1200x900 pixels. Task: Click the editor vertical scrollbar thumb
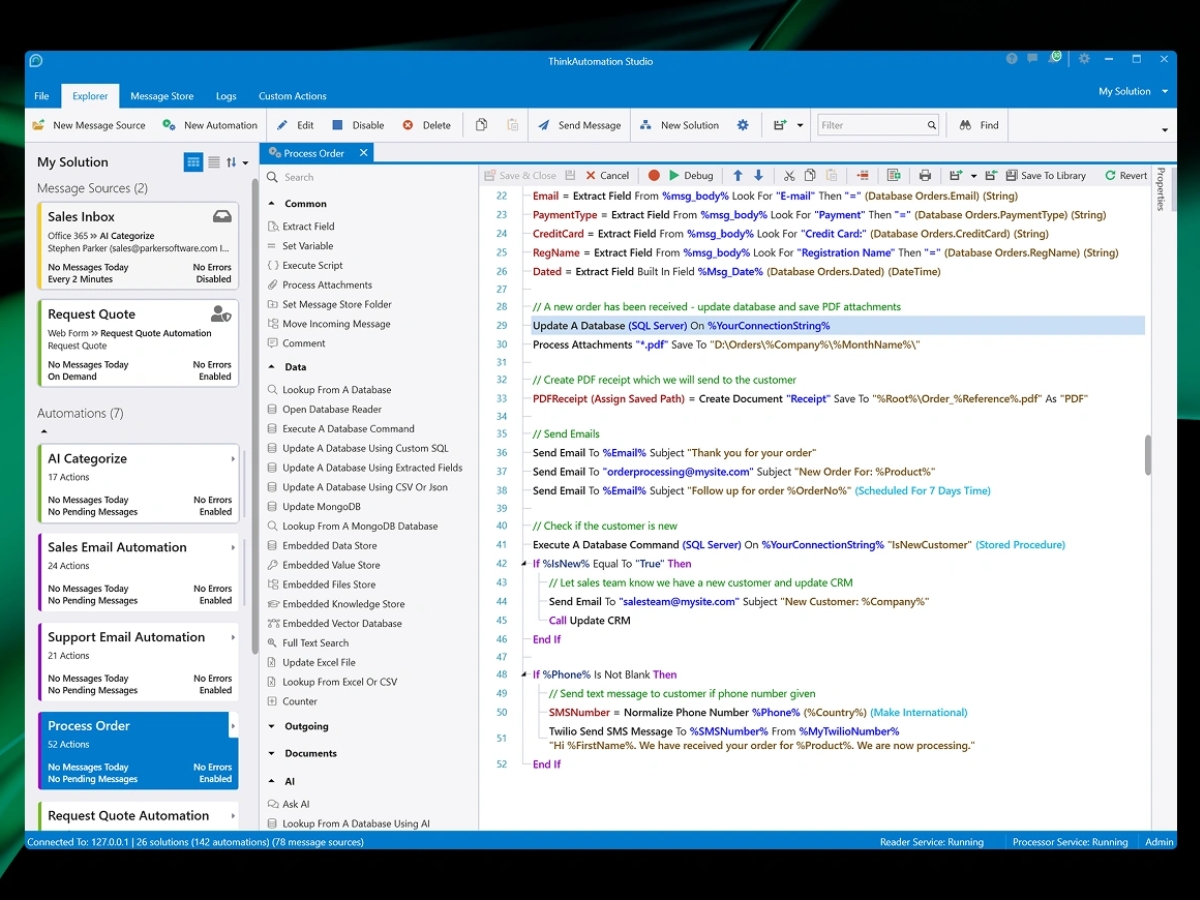(x=1148, y=454)
